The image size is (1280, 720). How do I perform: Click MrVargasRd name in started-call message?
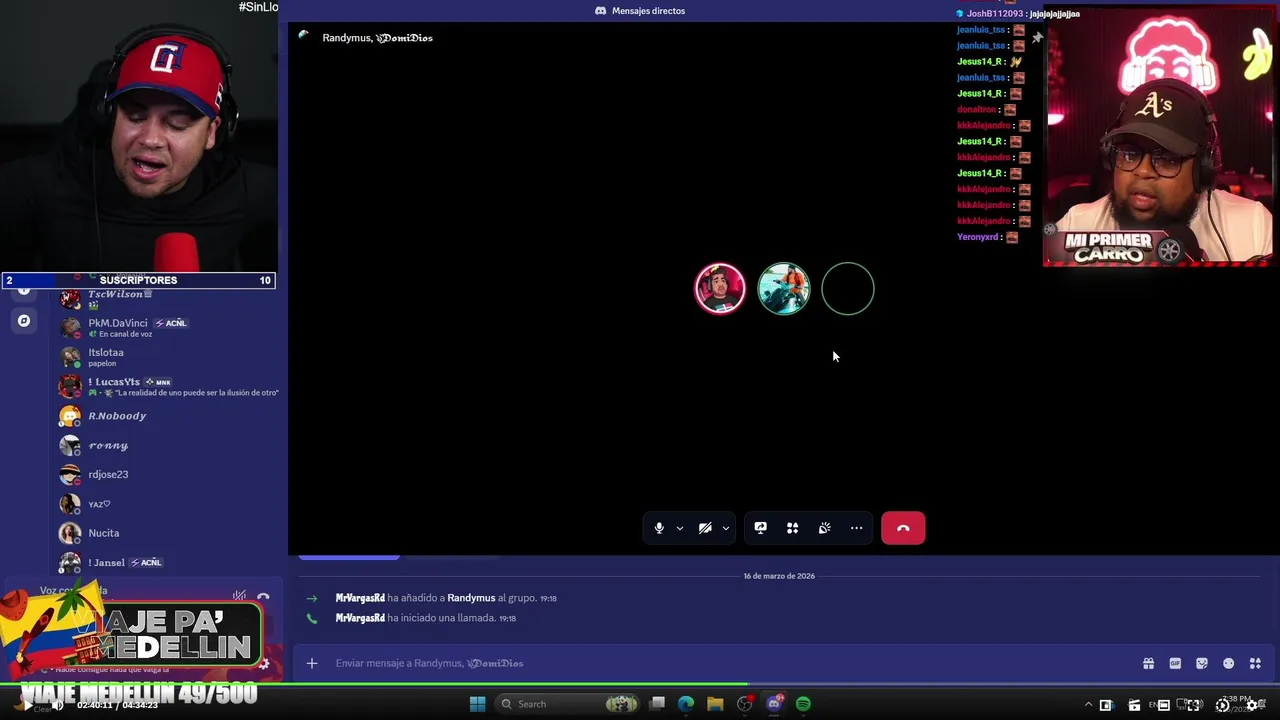[360, 618]
